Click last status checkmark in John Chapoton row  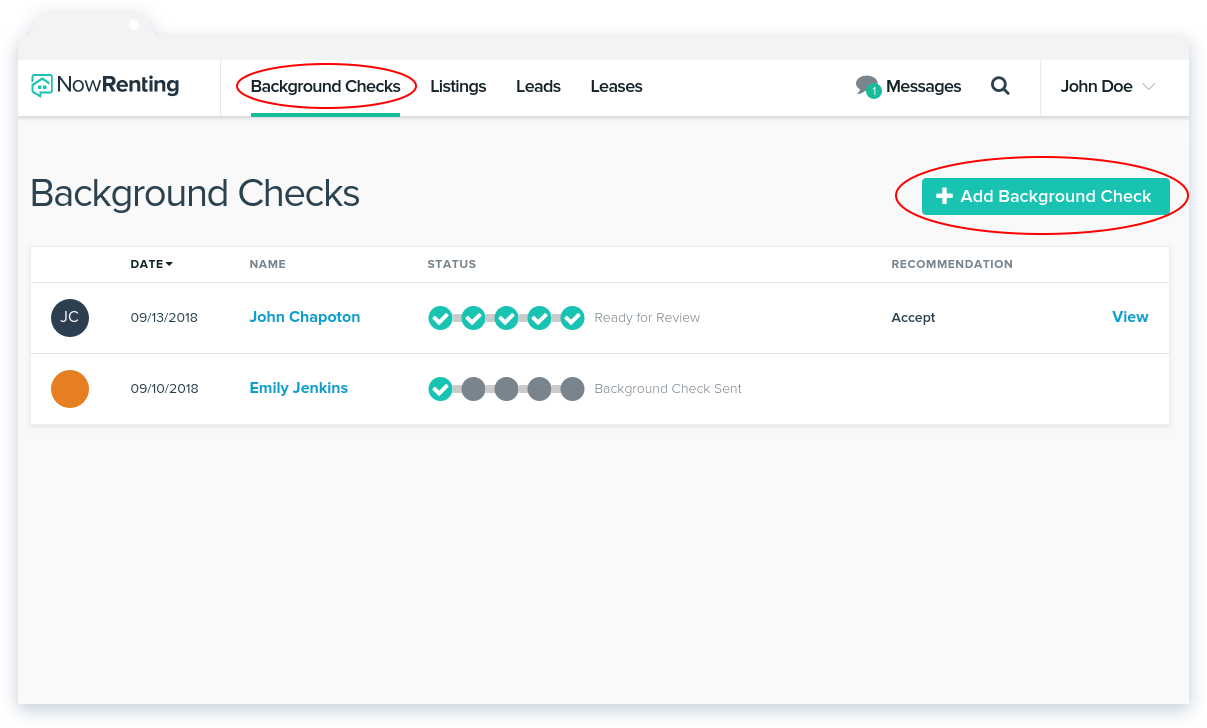click(x=572, y=318)
